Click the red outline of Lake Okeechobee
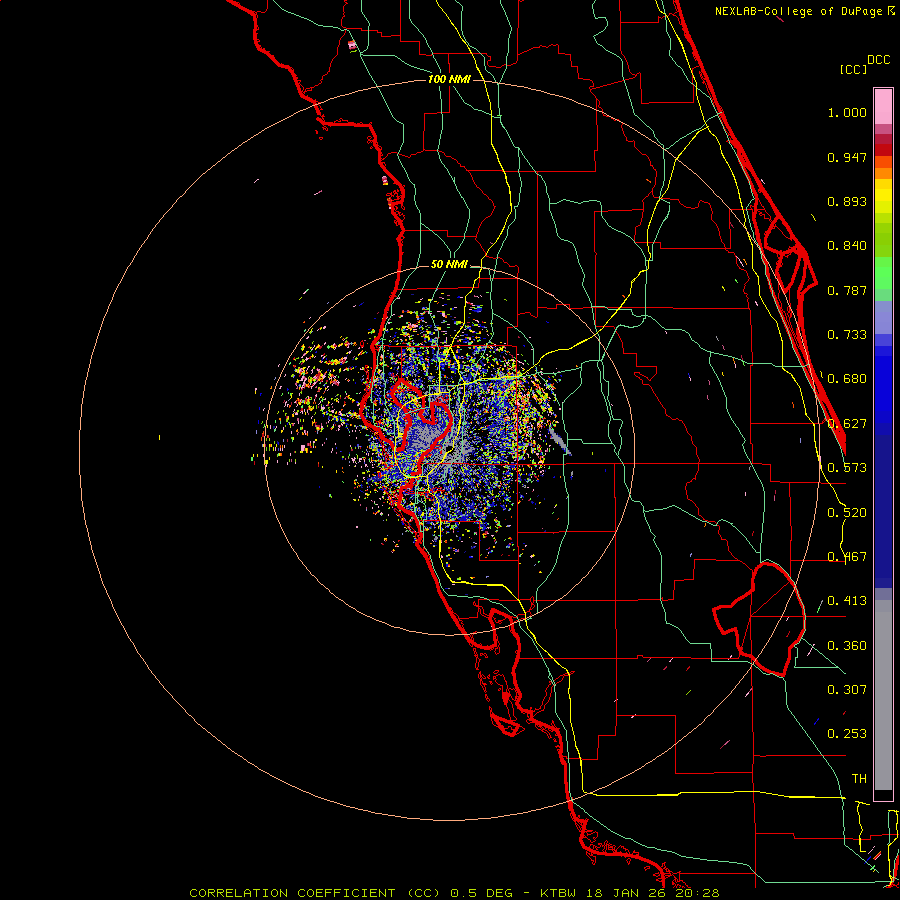Image resolution: width=900 pixels, height=900 pixels. click(x=759, y=619)
